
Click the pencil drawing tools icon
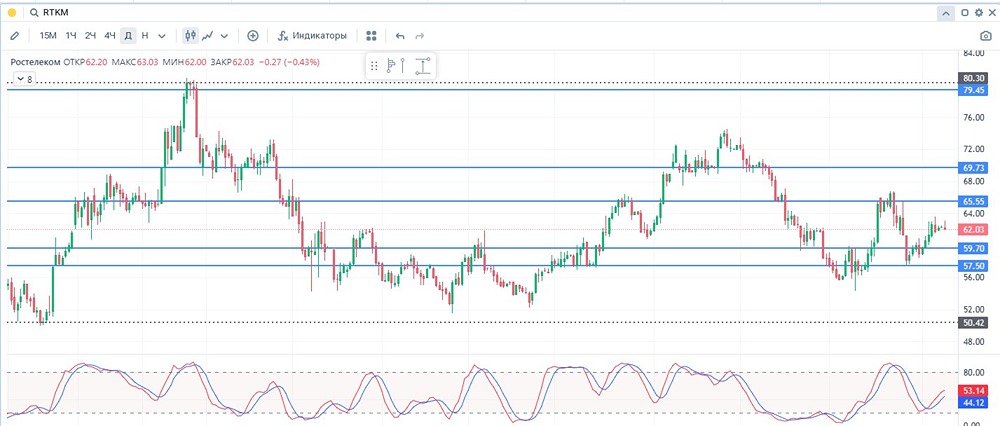click(14, 36)
